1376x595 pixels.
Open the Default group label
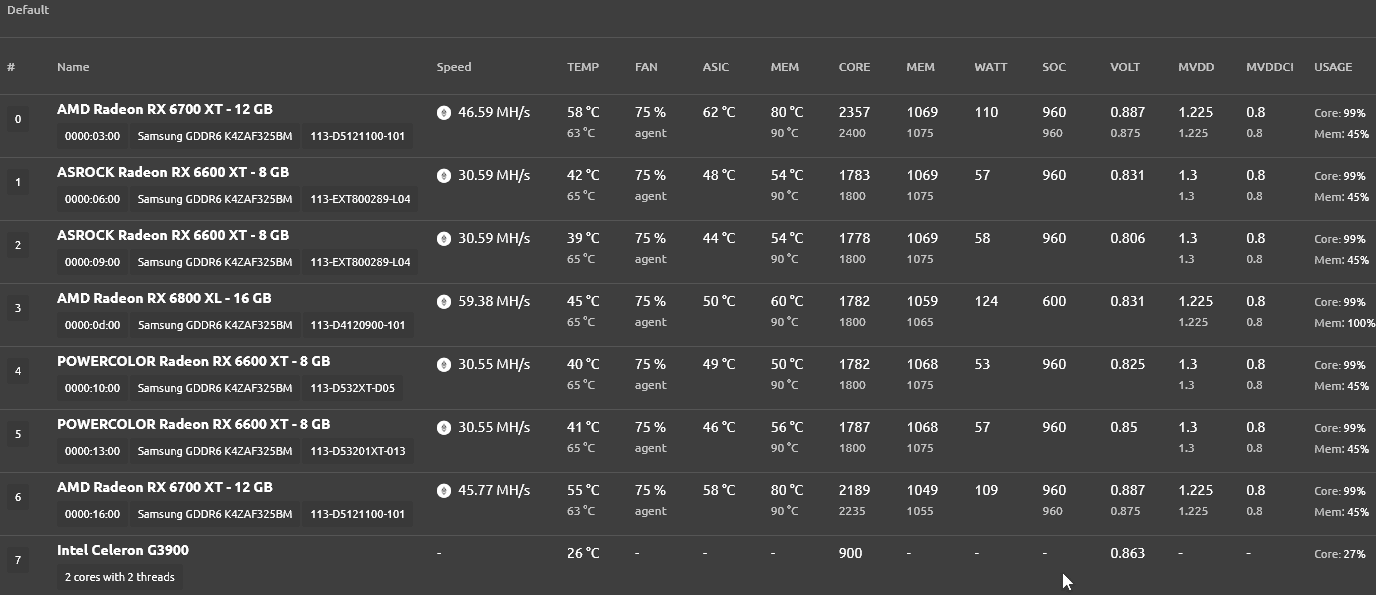(x=28, y=10)
